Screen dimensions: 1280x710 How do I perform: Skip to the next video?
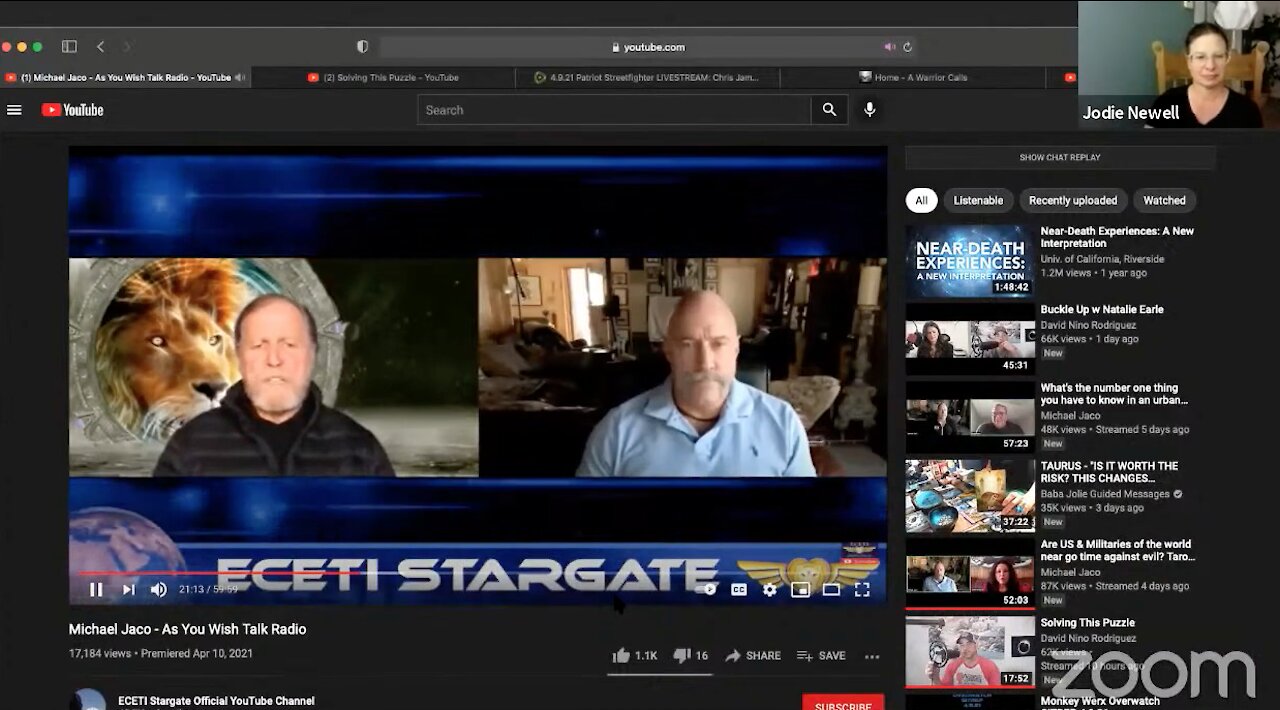coord(128,590)
